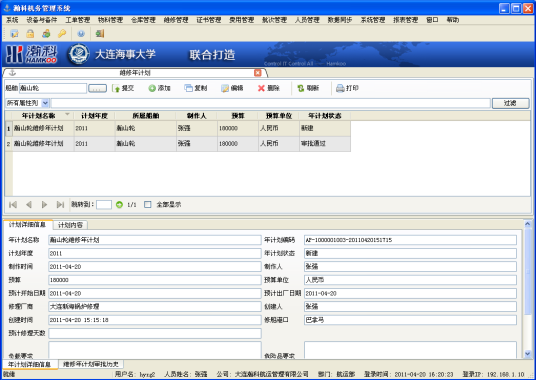Click the padlock icon in the main toolbar
The width and height of the screenshot is (536, 380).
point(30,33)
